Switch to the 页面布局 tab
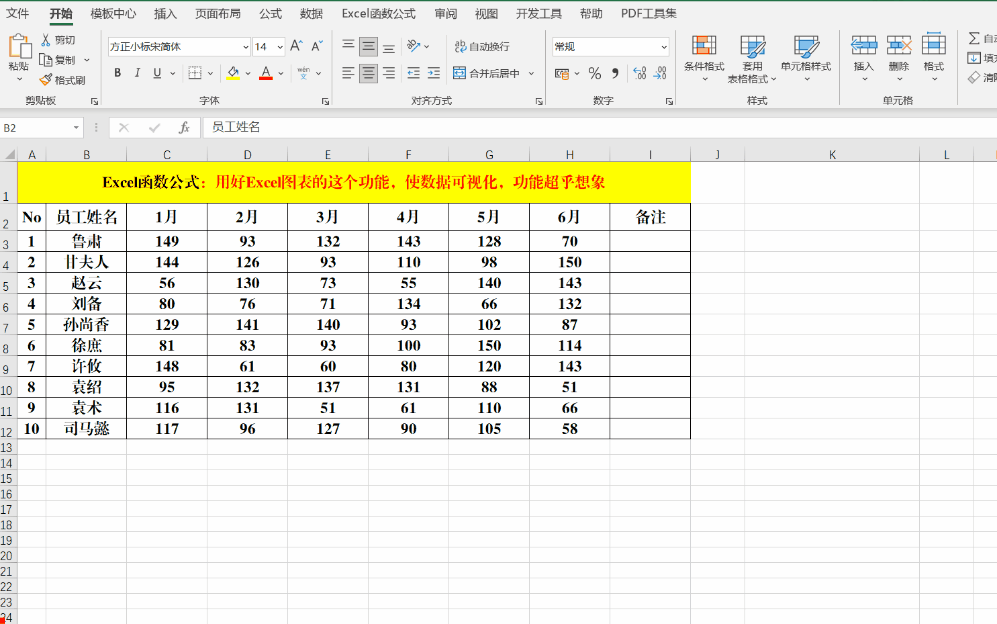 click(x=217, y=13)
